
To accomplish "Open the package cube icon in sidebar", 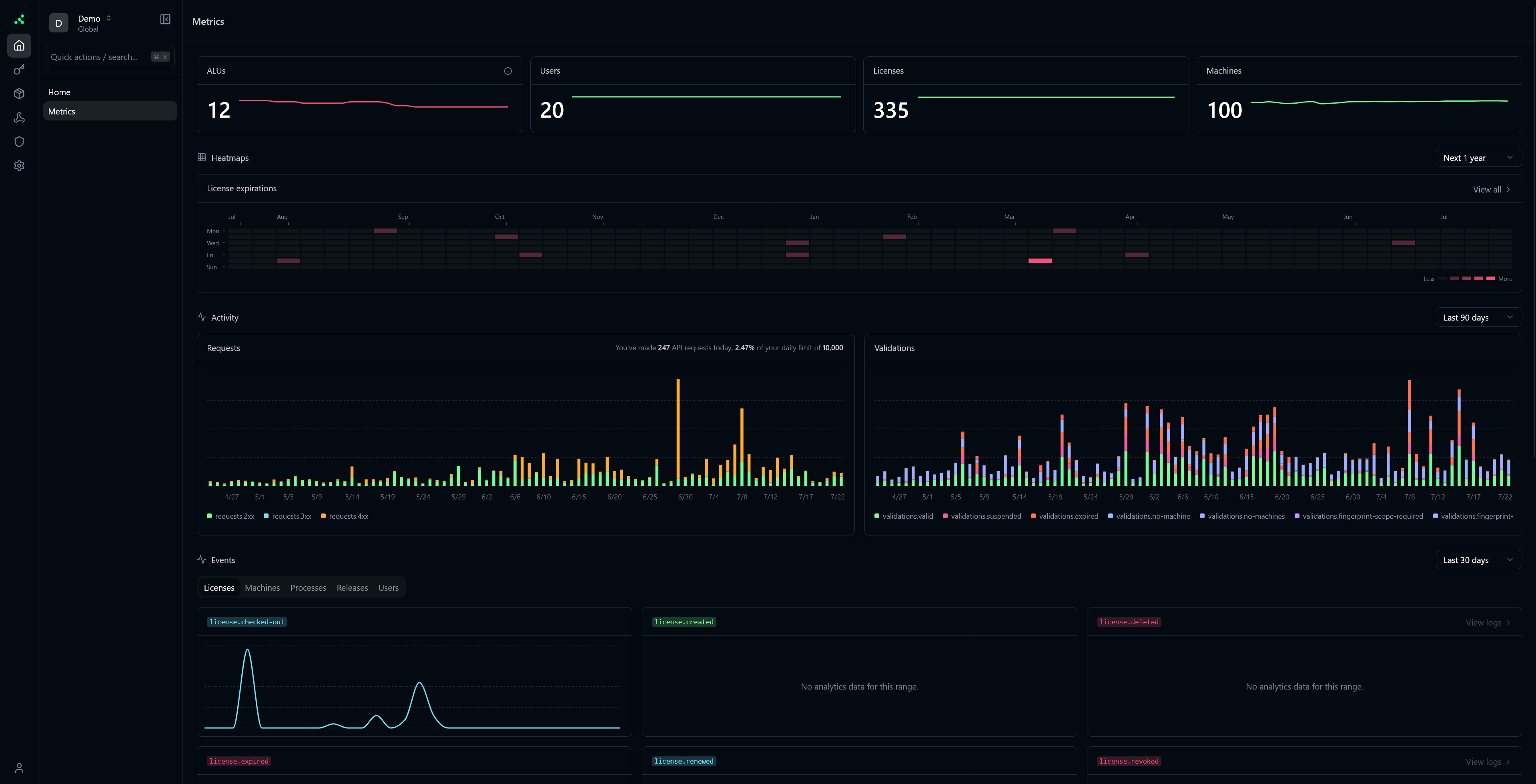I will [19, 94].
